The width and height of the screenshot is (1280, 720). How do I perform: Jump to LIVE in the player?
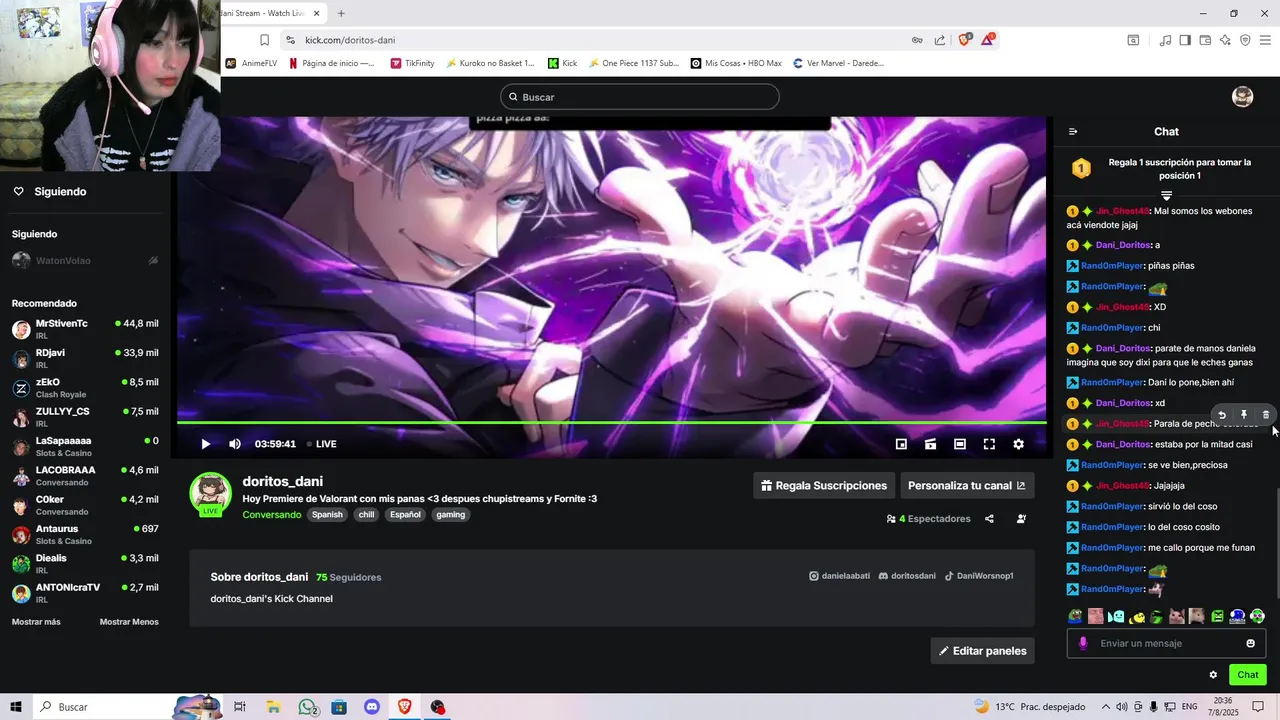(x=322, y=444)
